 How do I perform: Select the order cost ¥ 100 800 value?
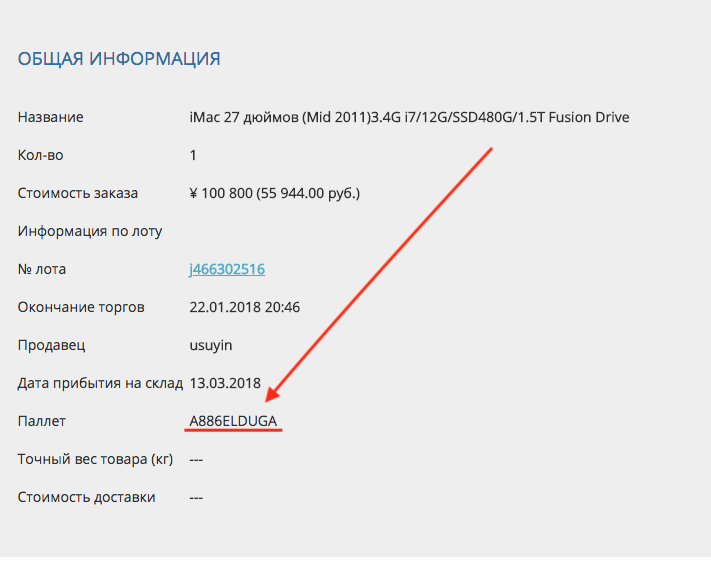tap(274, 193)
